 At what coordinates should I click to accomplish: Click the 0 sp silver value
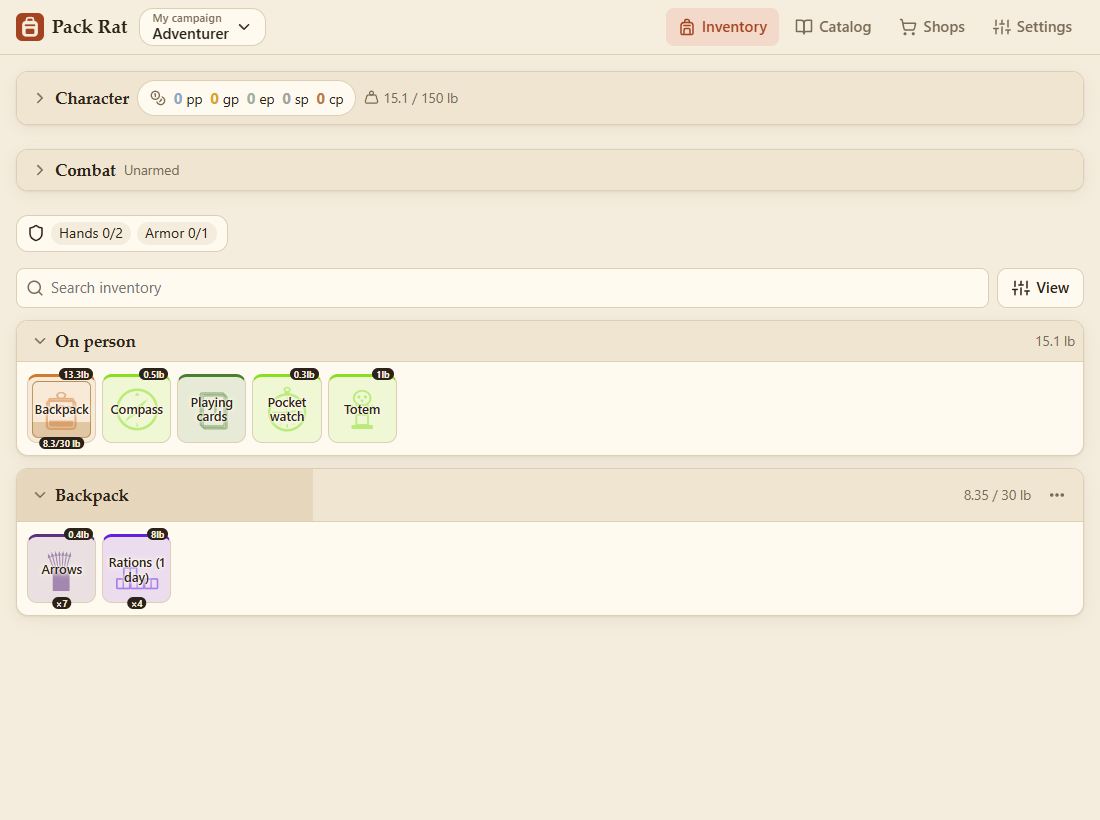pyautogui.click(x=295, y=99)
